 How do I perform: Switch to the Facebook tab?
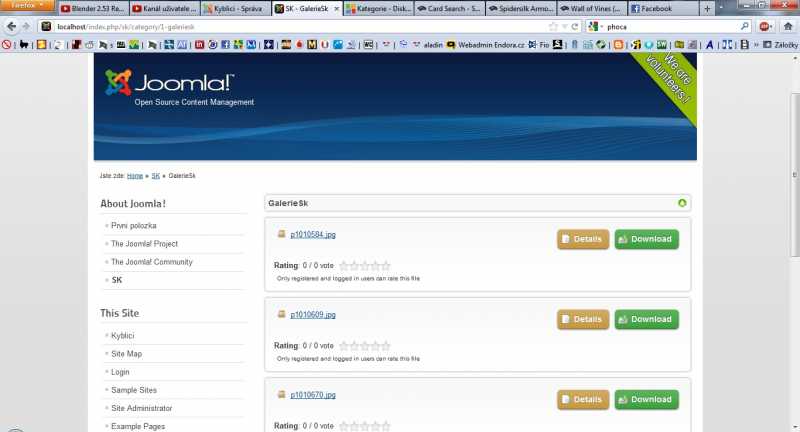(x=666, y=8)
